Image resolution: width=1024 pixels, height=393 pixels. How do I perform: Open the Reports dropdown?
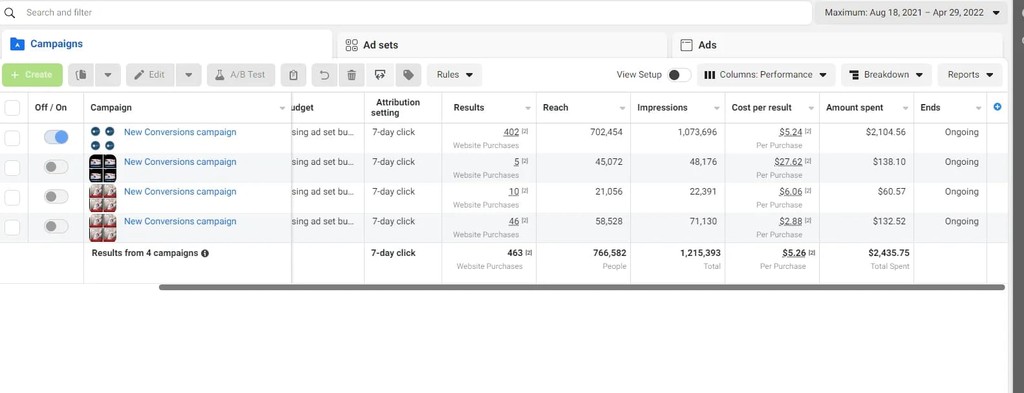coord(970,74)
